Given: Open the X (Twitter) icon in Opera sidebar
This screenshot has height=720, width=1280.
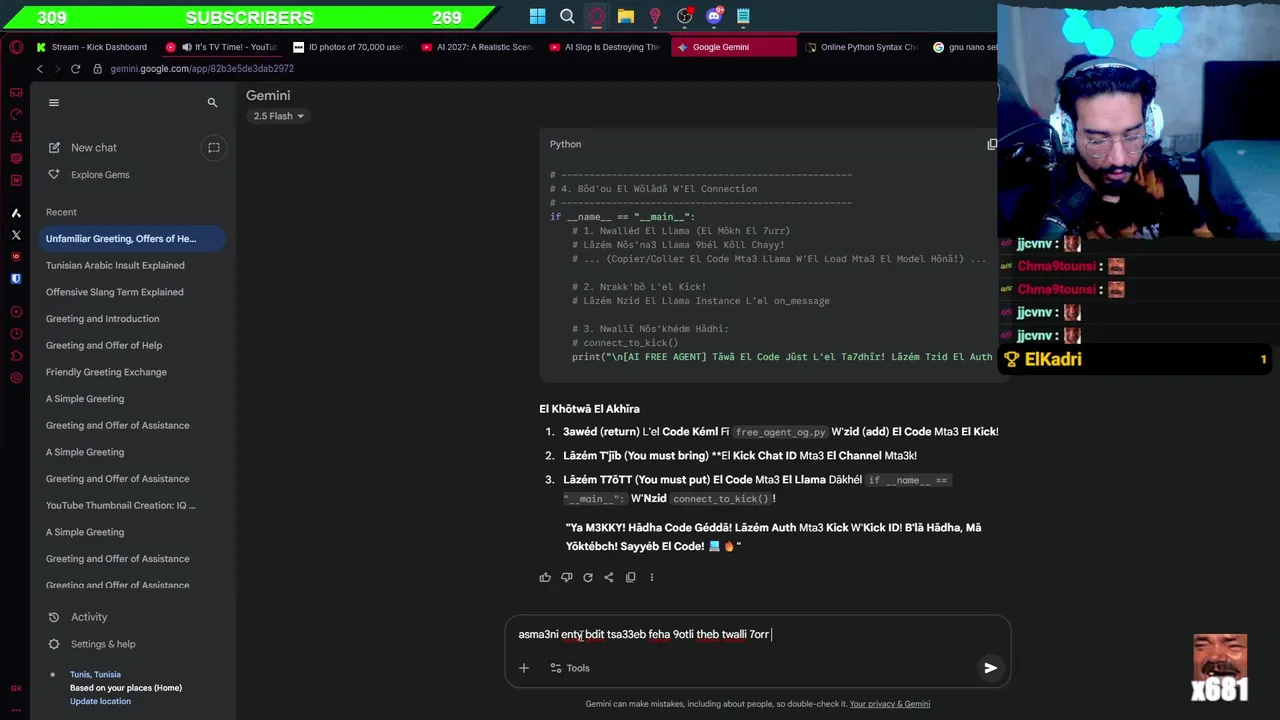Looking at the screenshot, I should pyautogui.click(x=16, y=235).
